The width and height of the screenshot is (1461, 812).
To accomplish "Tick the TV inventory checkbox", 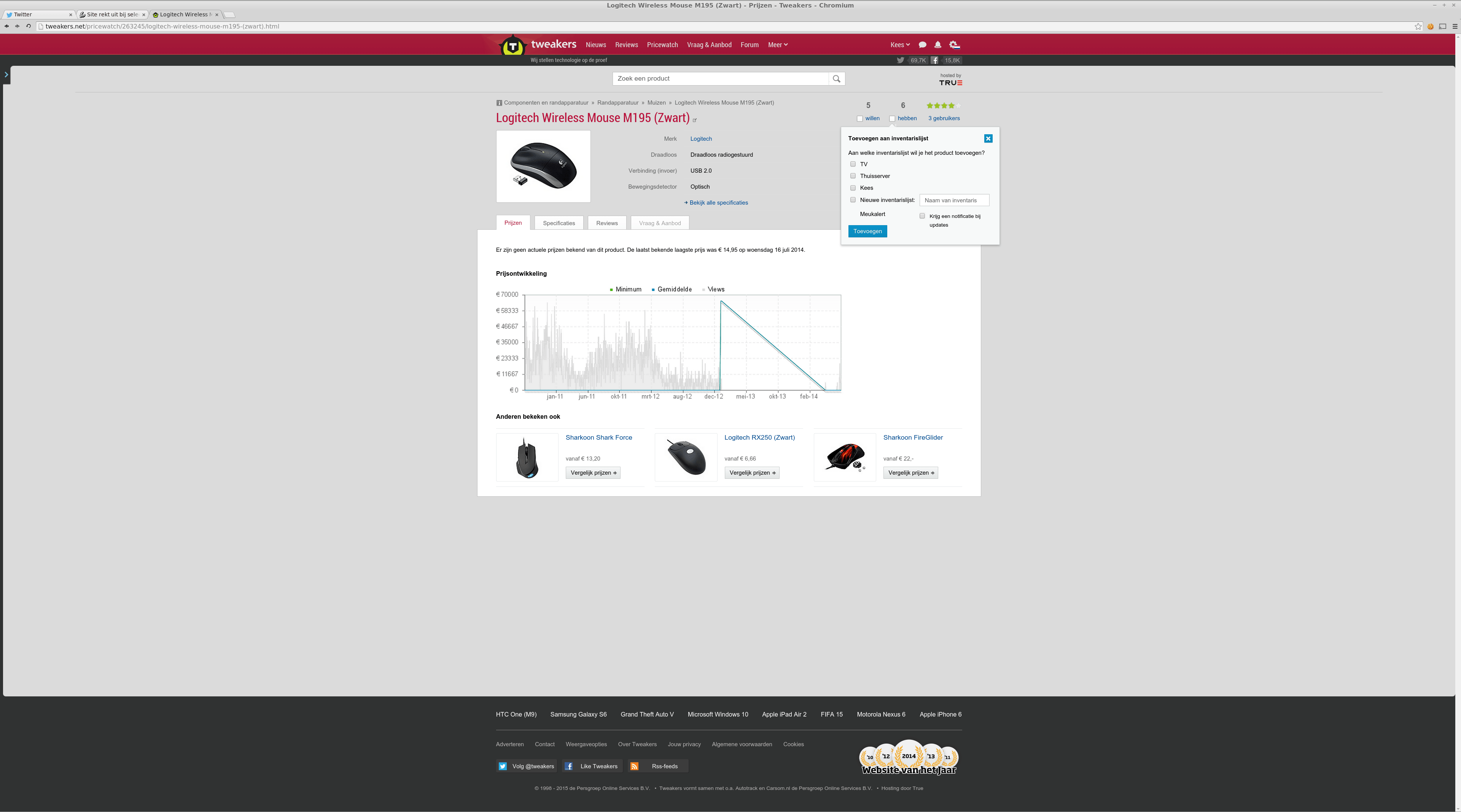I will (x=852, y=164).
